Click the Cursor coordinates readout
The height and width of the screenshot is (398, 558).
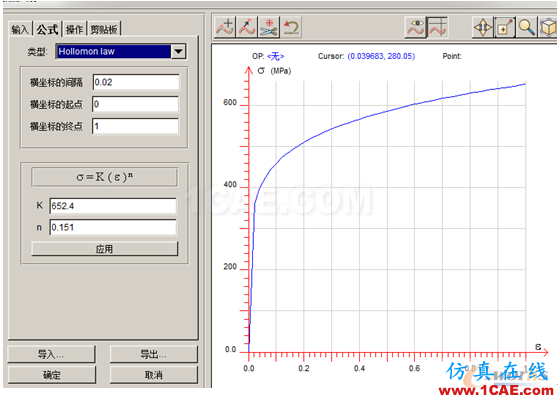[x=381, y=56]
